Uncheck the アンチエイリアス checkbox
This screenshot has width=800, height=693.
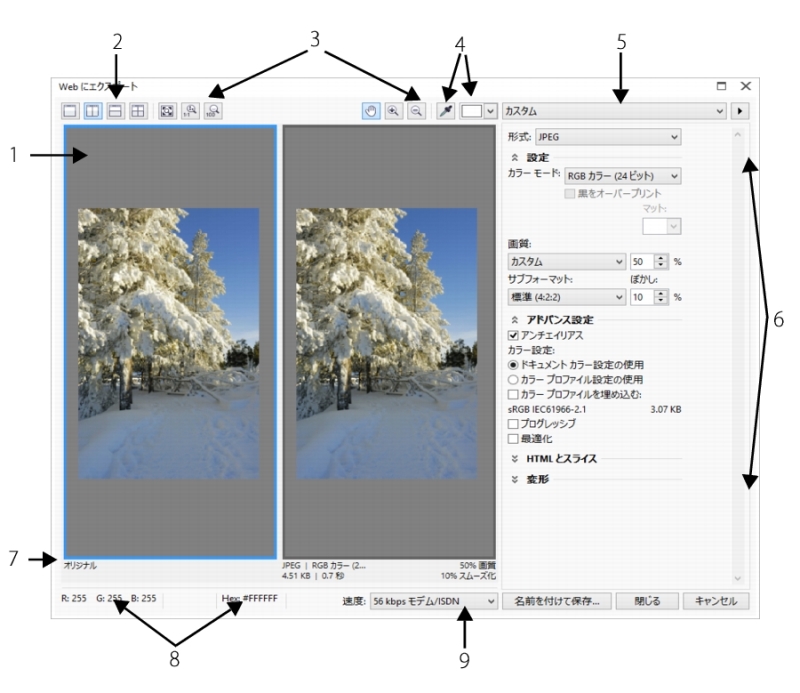(x=514, y=335)
